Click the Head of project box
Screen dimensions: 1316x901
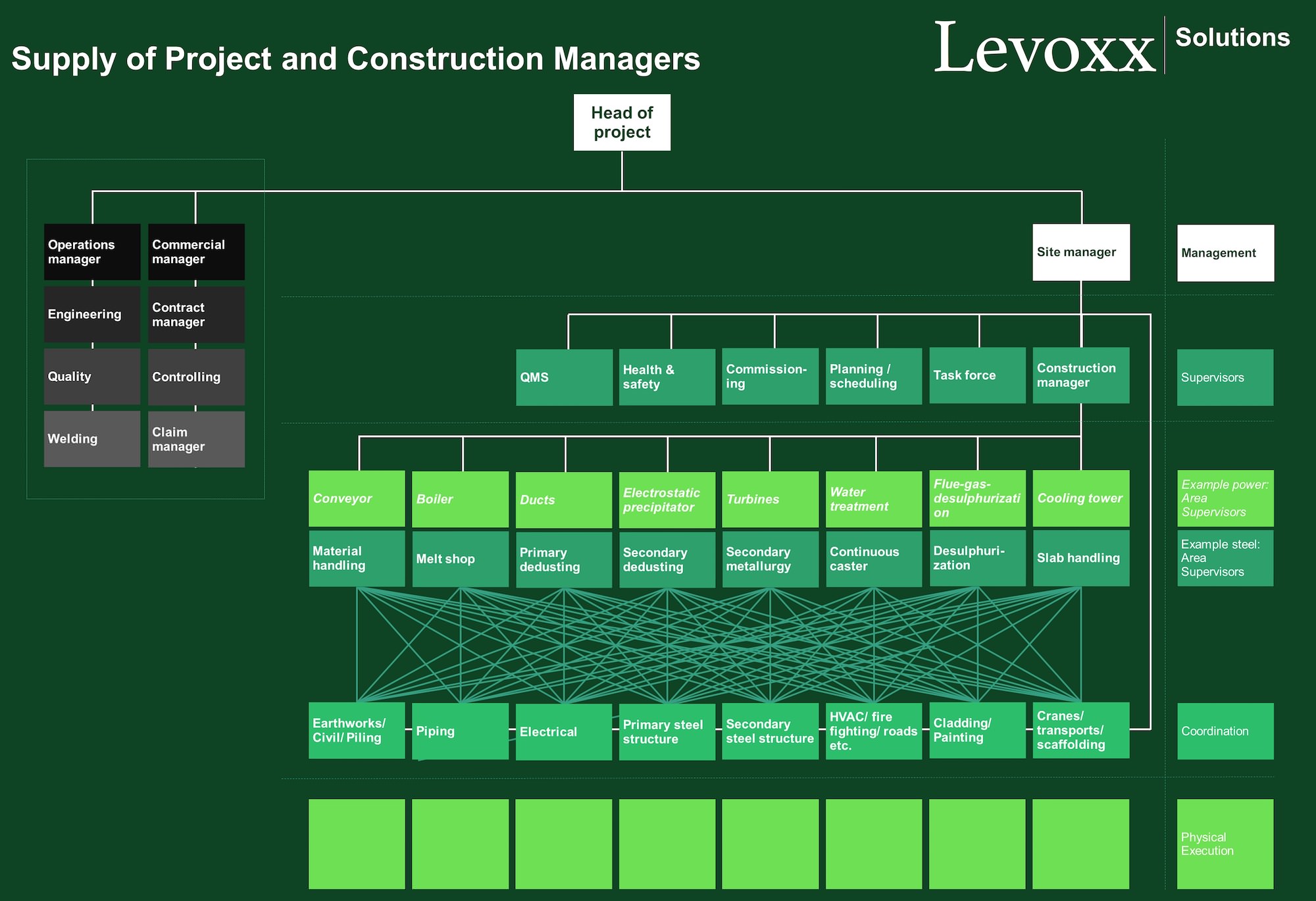[622, 122]
